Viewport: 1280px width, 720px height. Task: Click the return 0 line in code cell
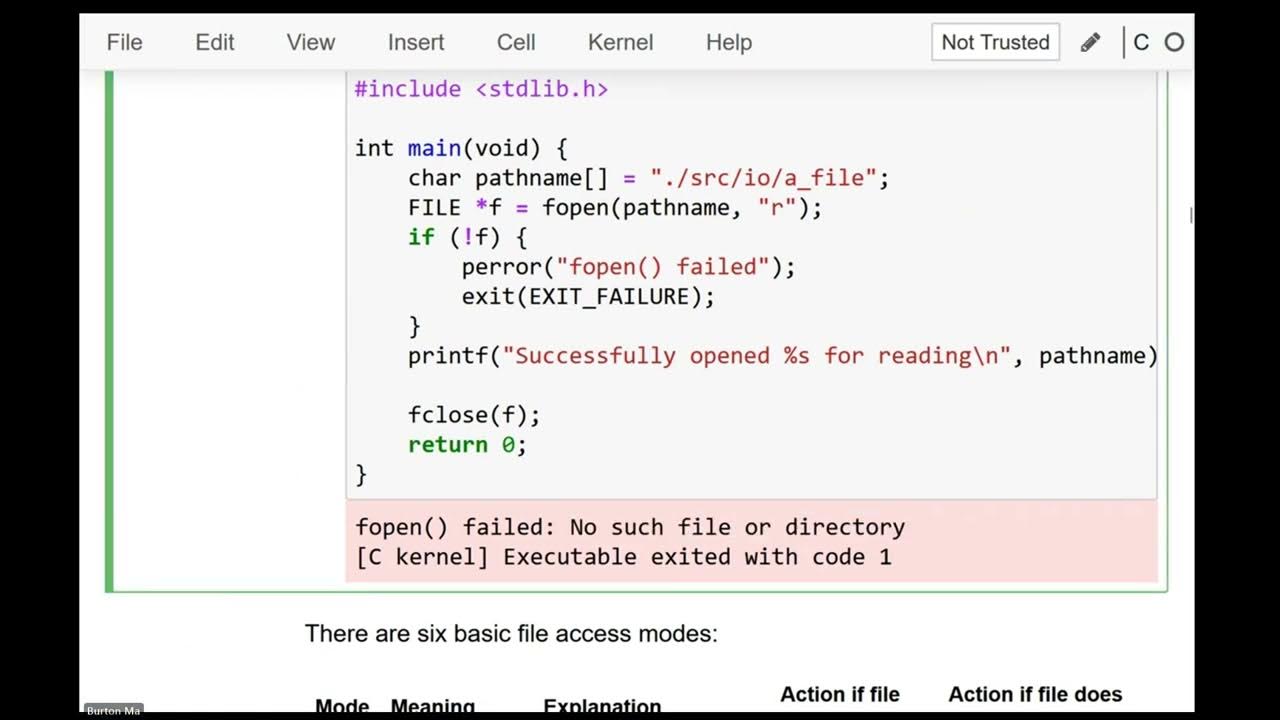466,445
